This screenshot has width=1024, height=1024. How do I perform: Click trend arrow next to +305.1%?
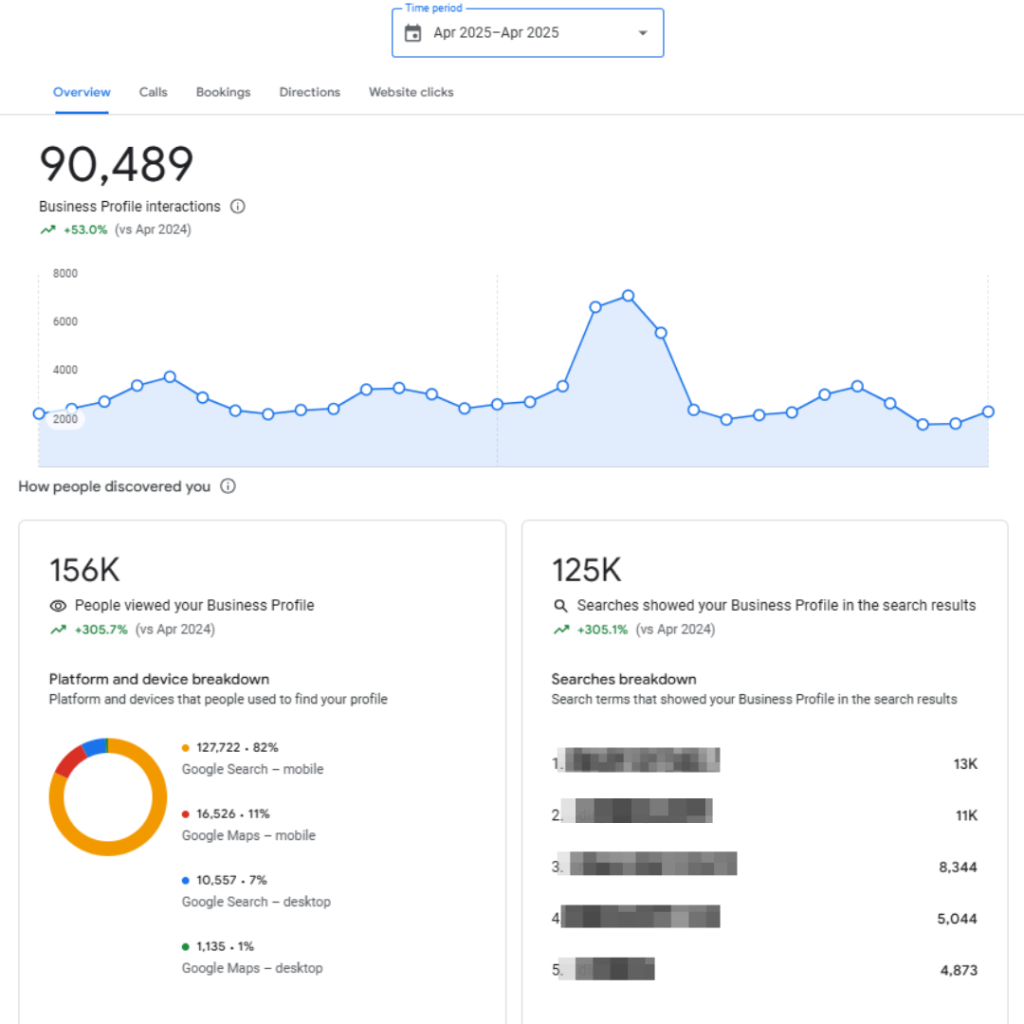pyautogui.click(x=562, y=630)
